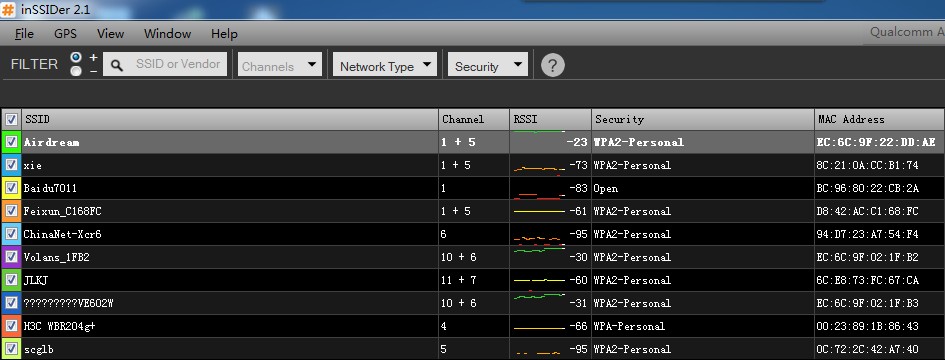Uncheck the JLKJ network checkbox
Screen dimensions: 945x360
(11, 280)
